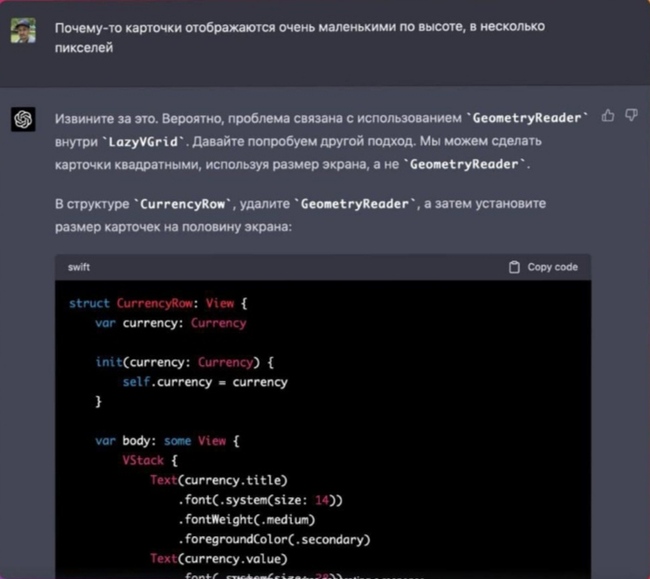Screen dimensions: 650x579
Task: Click the var currency: Currency line
Action: [x=170, y=323]
